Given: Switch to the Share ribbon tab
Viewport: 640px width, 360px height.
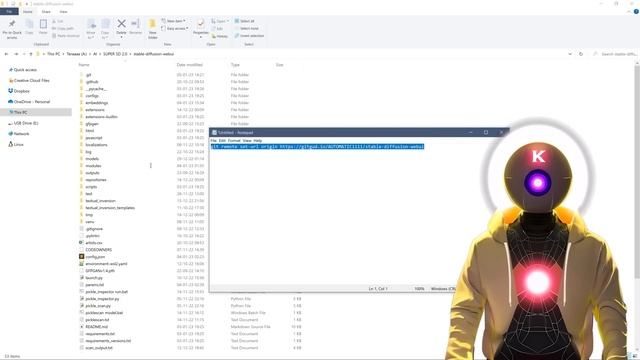Looking at the screenshot, I should click(46, 12).
